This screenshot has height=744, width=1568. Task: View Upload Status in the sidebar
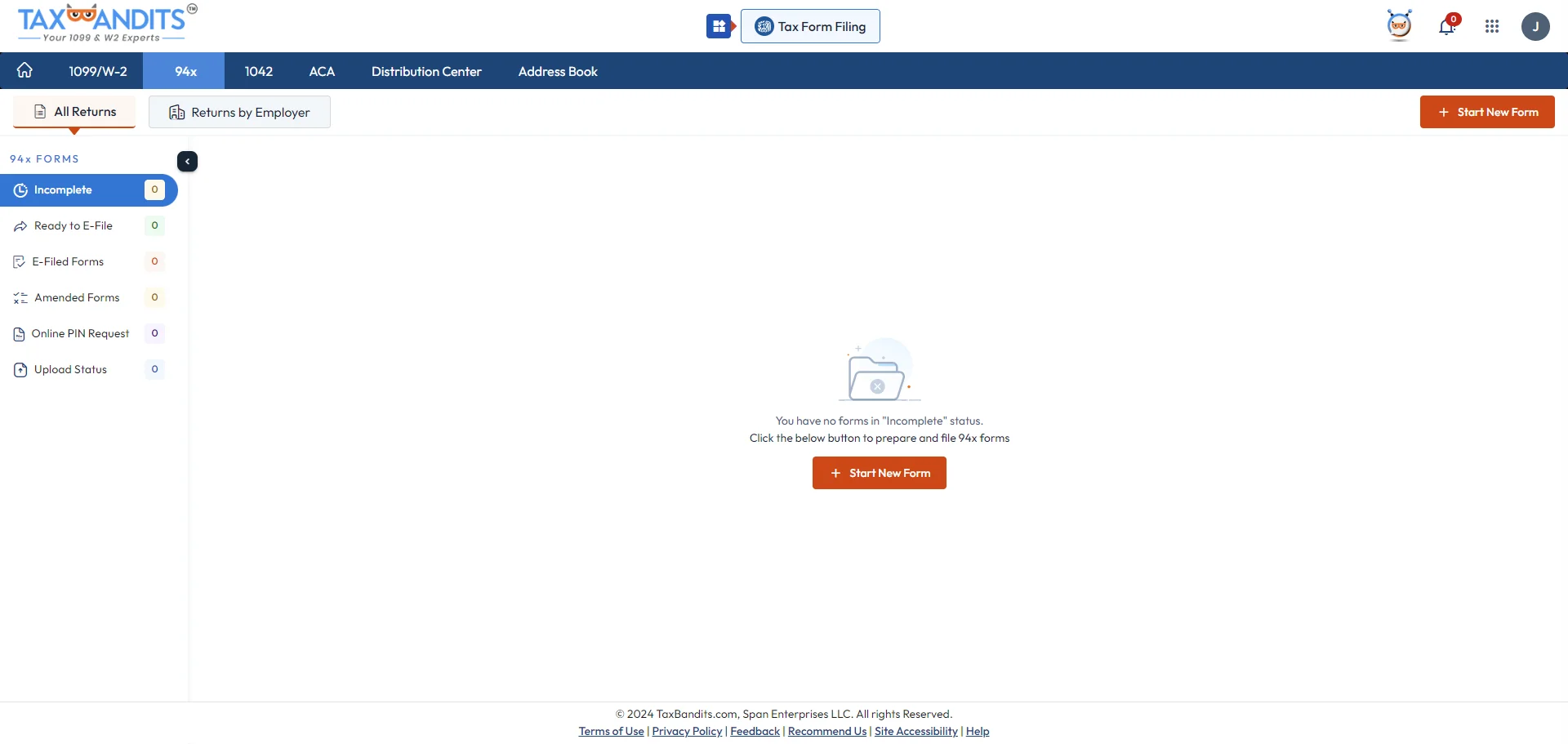pyautogui.click(x=70, y=369)
